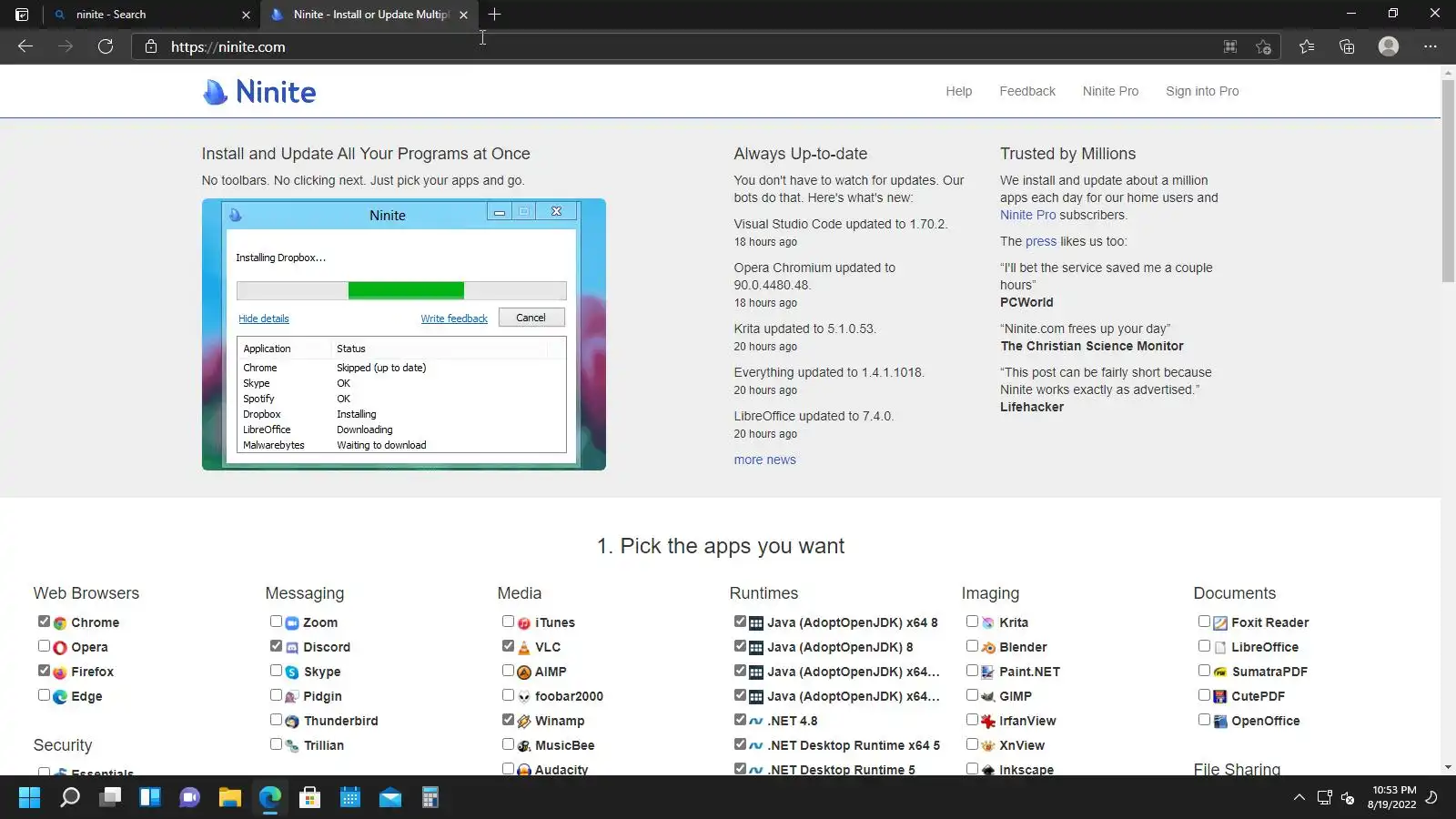
Task: Click the OpenOffice app label
Action: click(x=1266, y=722)
